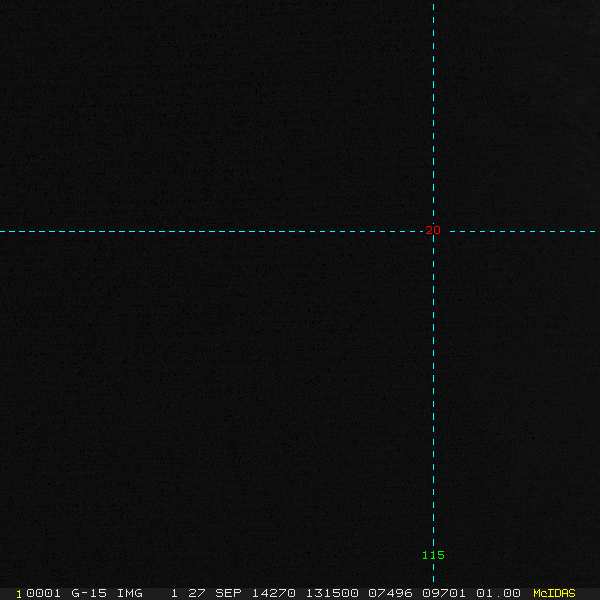Click the red latitude label 20

coord(433,230)
